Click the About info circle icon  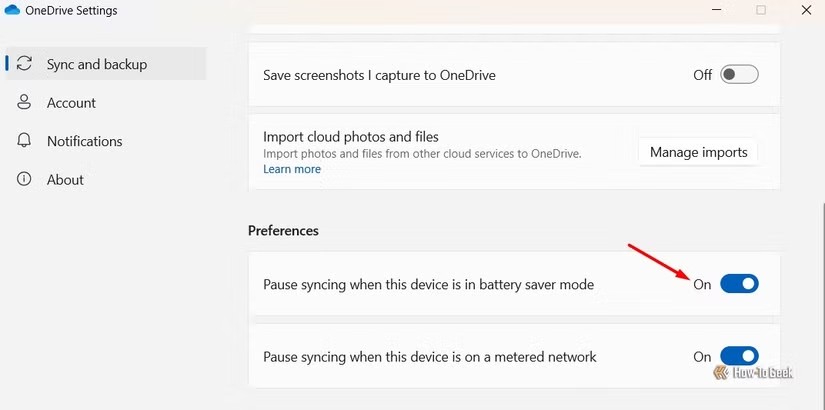pos(25,180)
